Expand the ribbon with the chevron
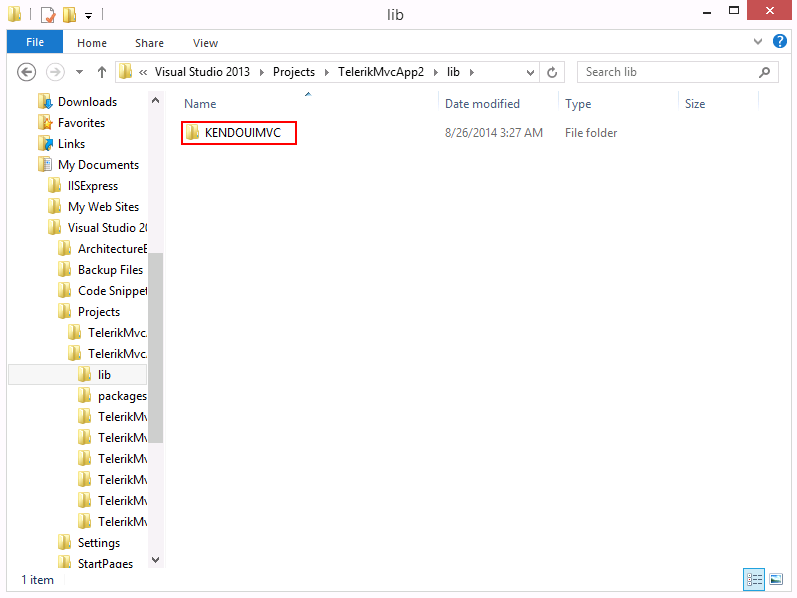The image size is (797, 598). tap(757, 42)
